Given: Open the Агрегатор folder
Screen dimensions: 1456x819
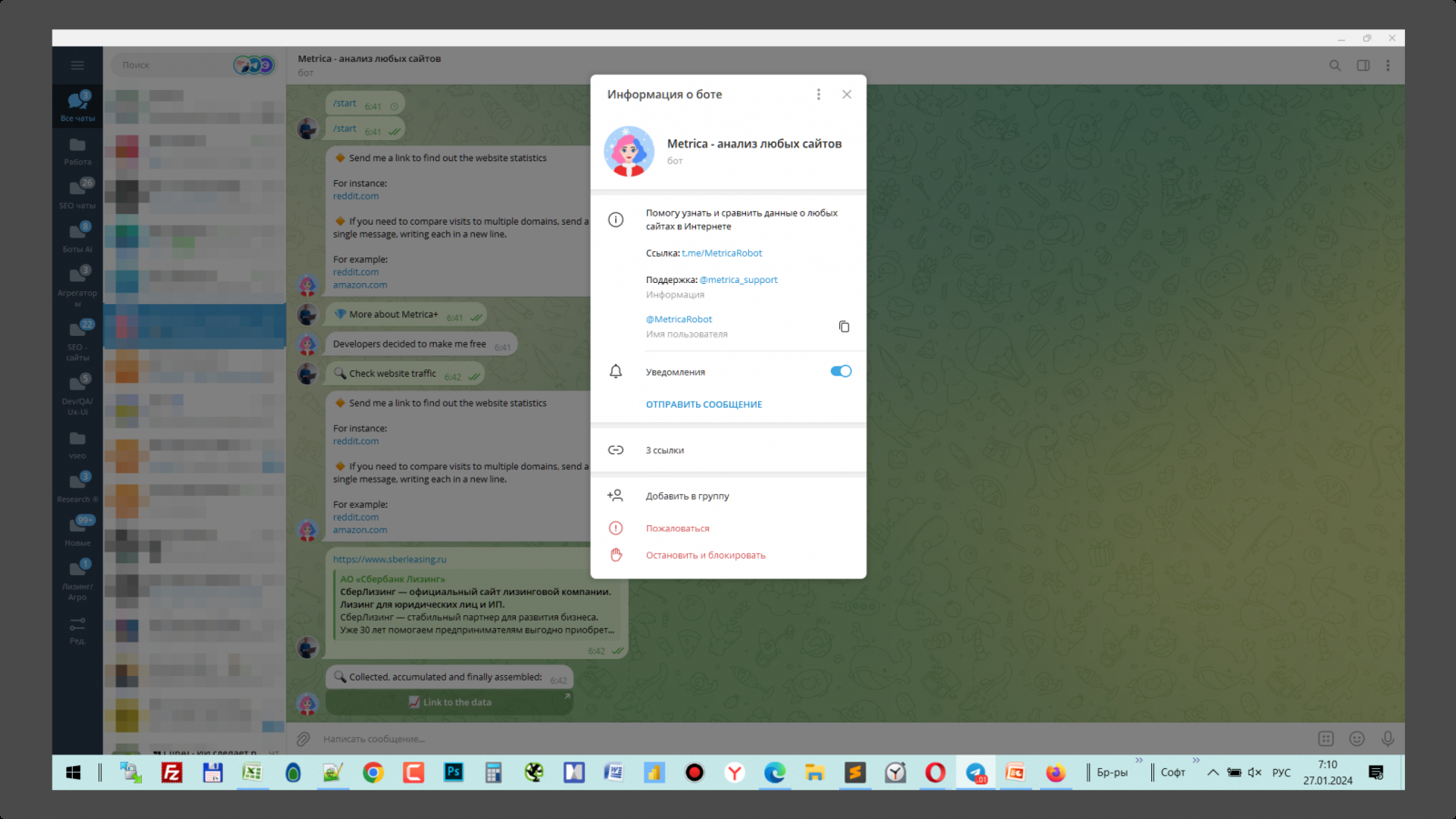Looking at the screenshot, I should (77, 284).
